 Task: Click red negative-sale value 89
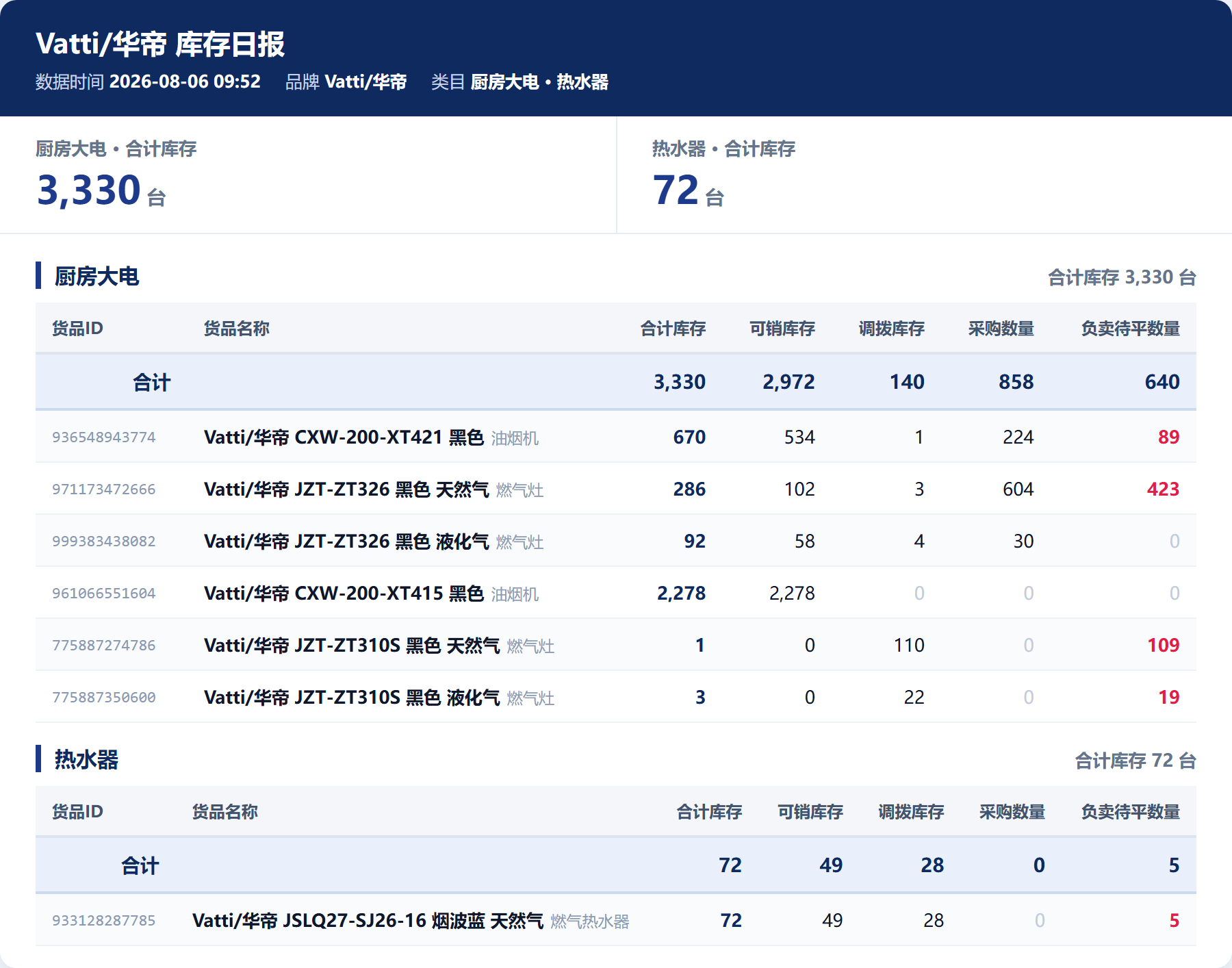tap(1168, 437)
